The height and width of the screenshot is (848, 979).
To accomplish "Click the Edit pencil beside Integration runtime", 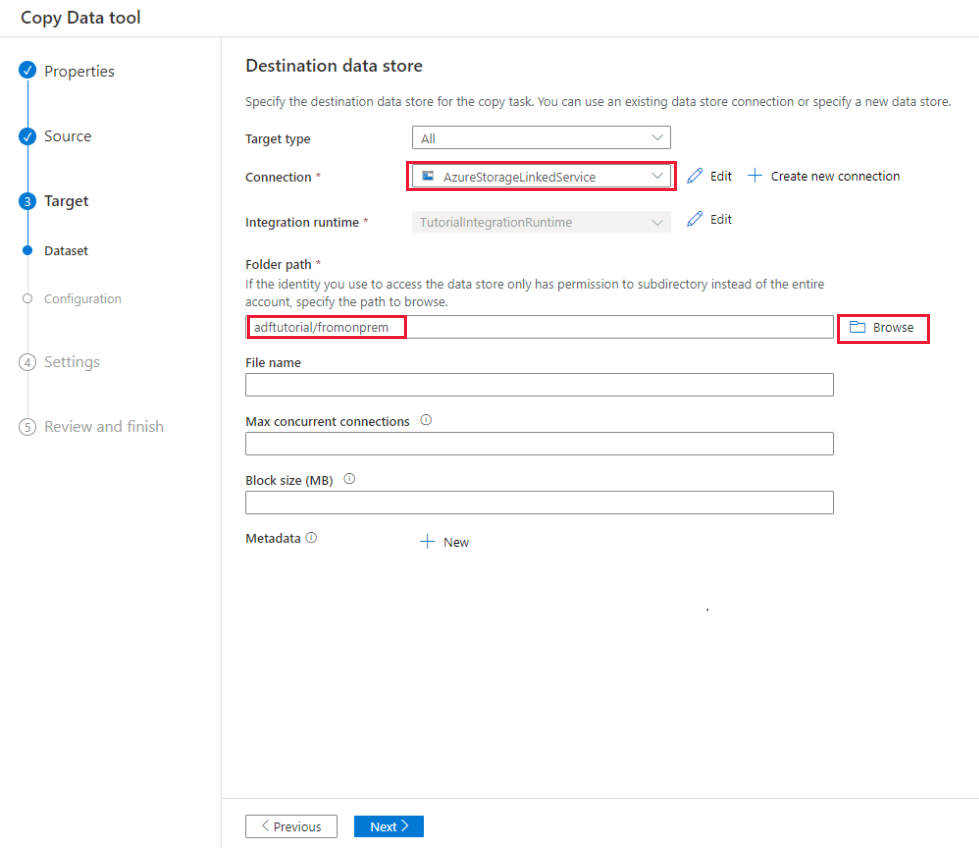I will (695, 219).
